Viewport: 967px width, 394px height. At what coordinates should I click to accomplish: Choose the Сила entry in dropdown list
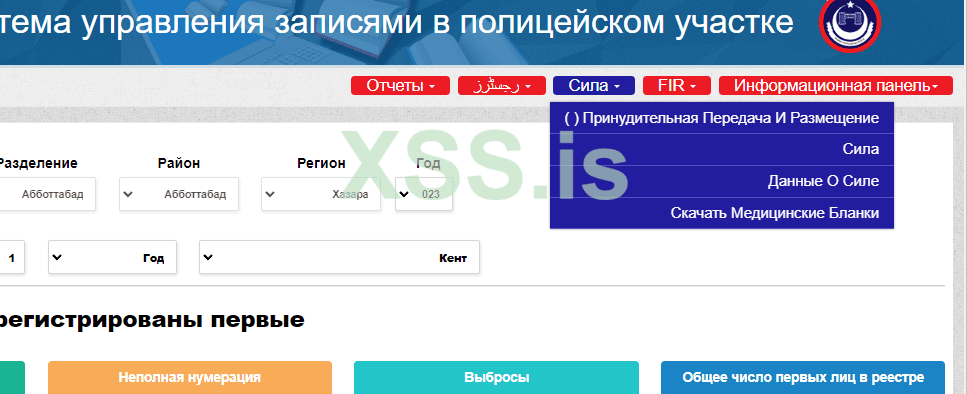click(x=722, y=149)
